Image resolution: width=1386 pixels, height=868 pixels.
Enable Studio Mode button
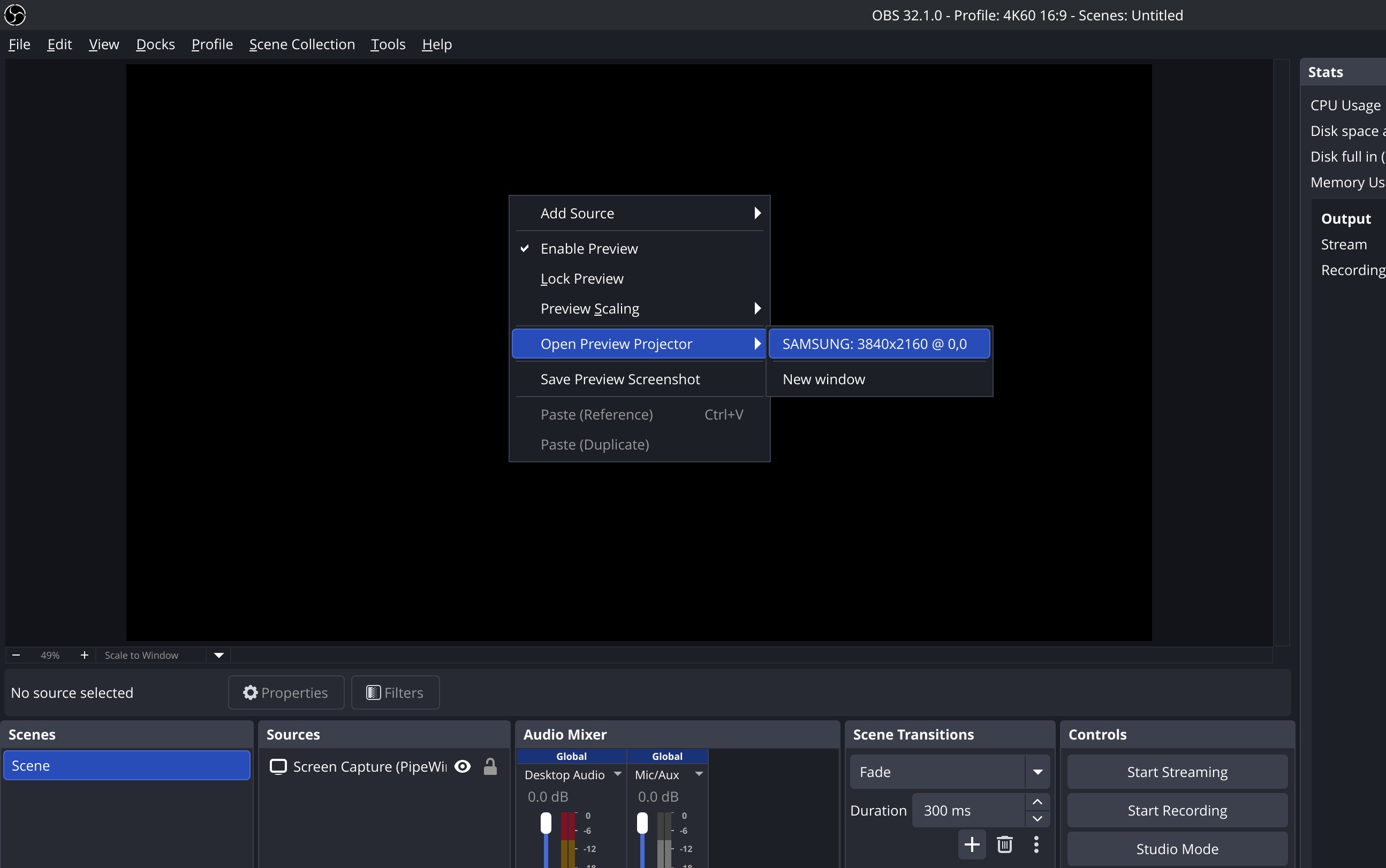pos(1177,849)
